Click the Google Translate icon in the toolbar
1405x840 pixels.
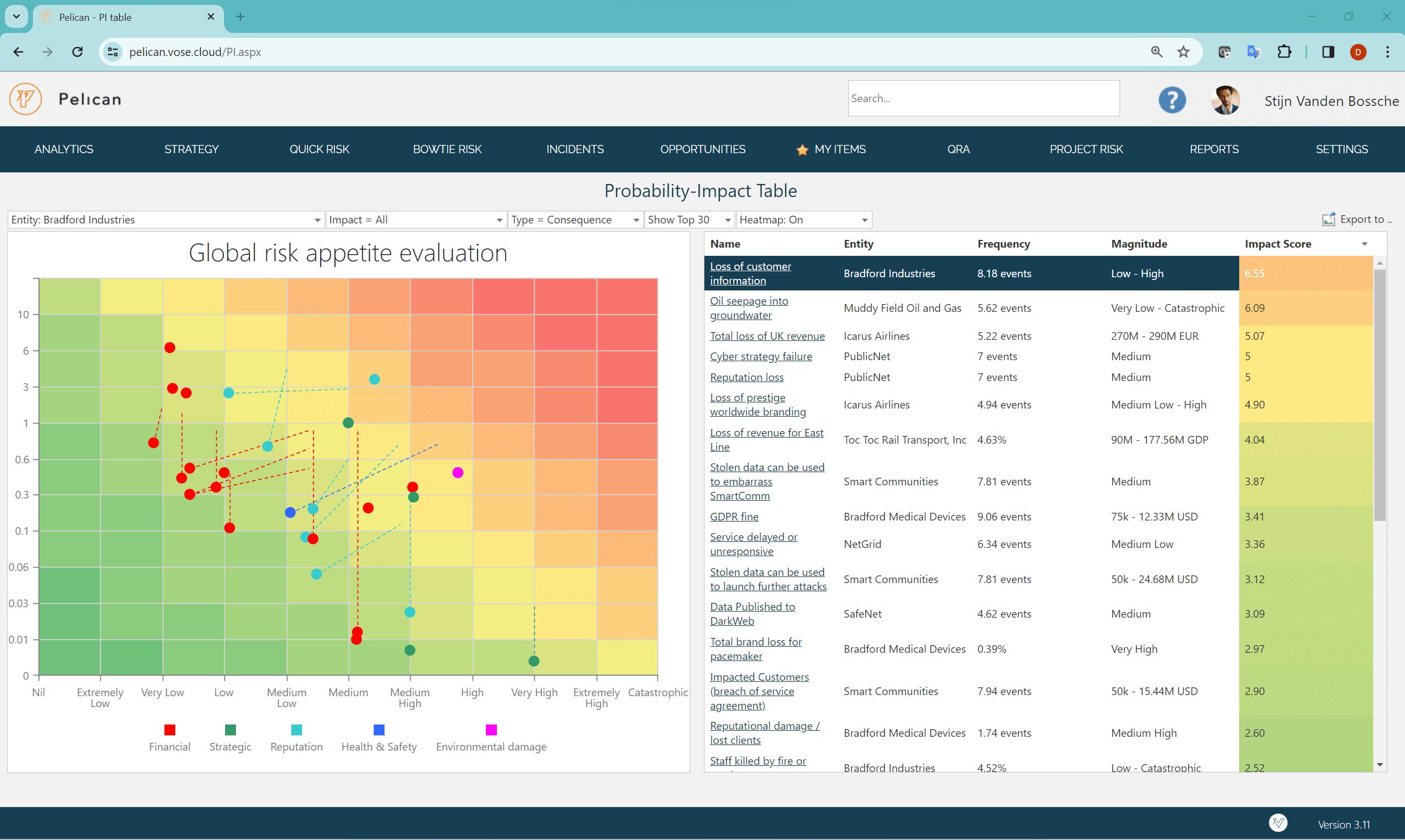[x=1253, y=52]
